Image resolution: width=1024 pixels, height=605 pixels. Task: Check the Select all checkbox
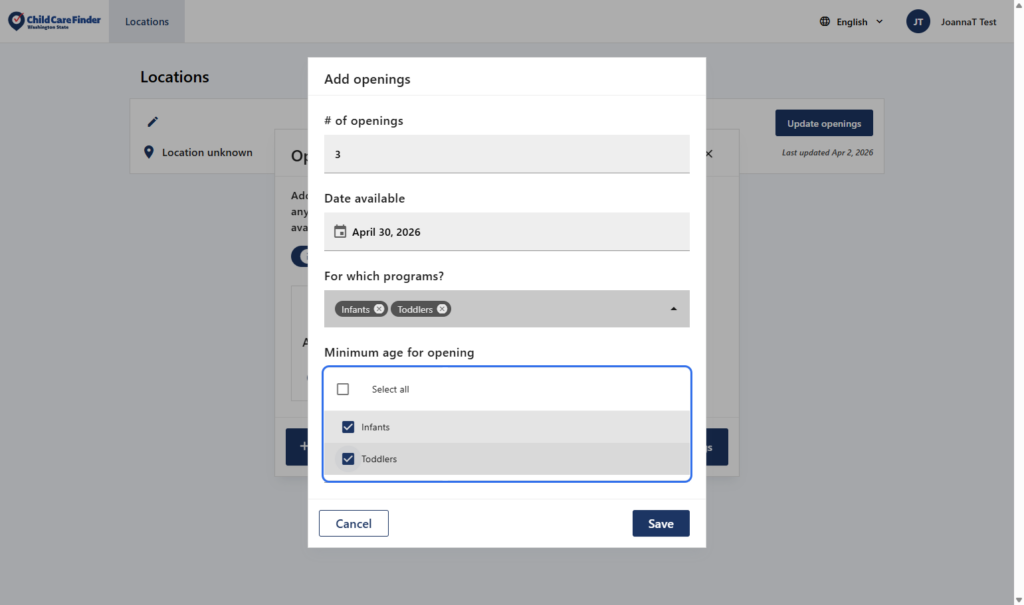click(x=343, y=389)
